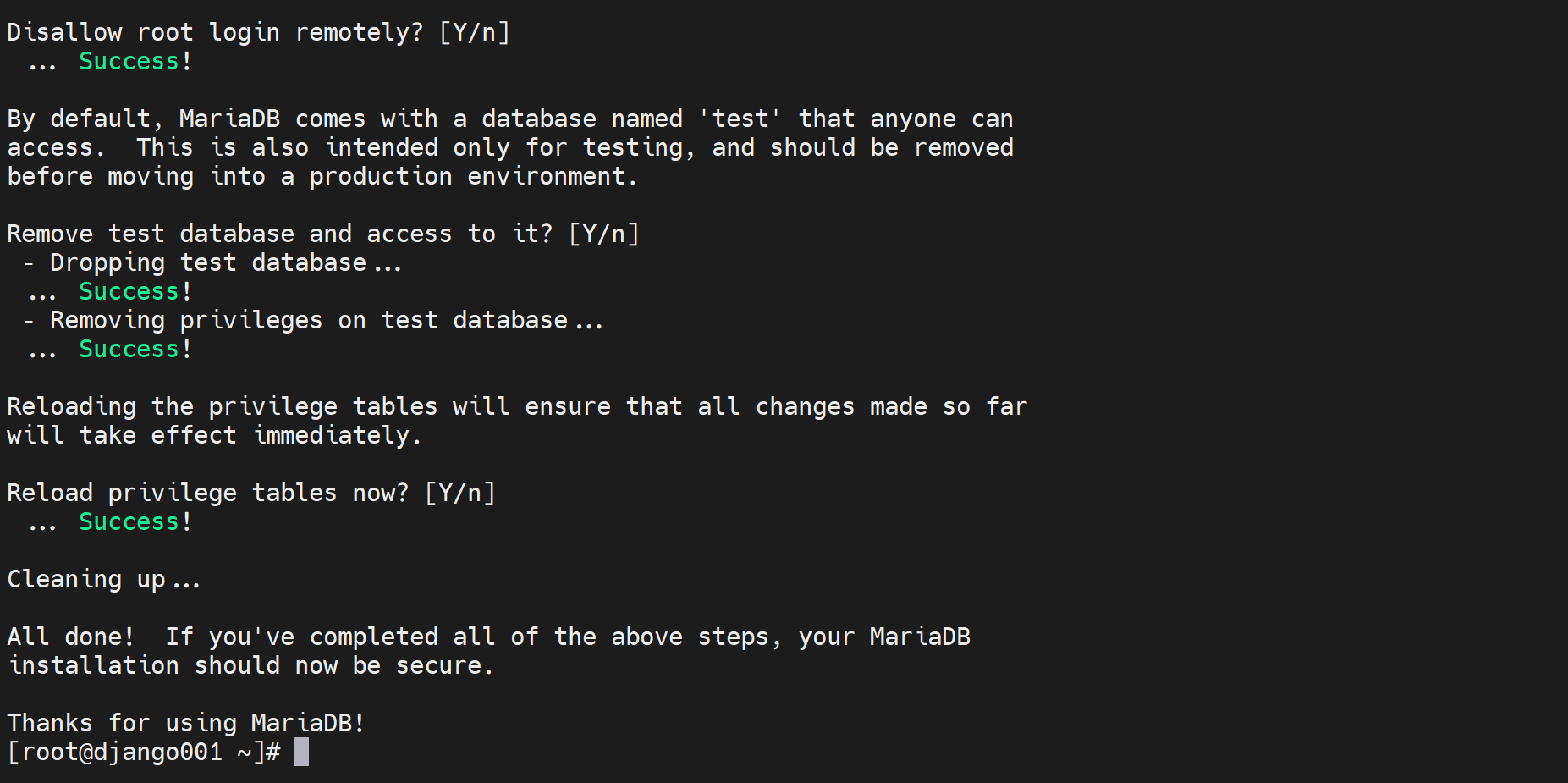Click the block cursor at the shell prompt
The image size is (1568, 783).
301,752
